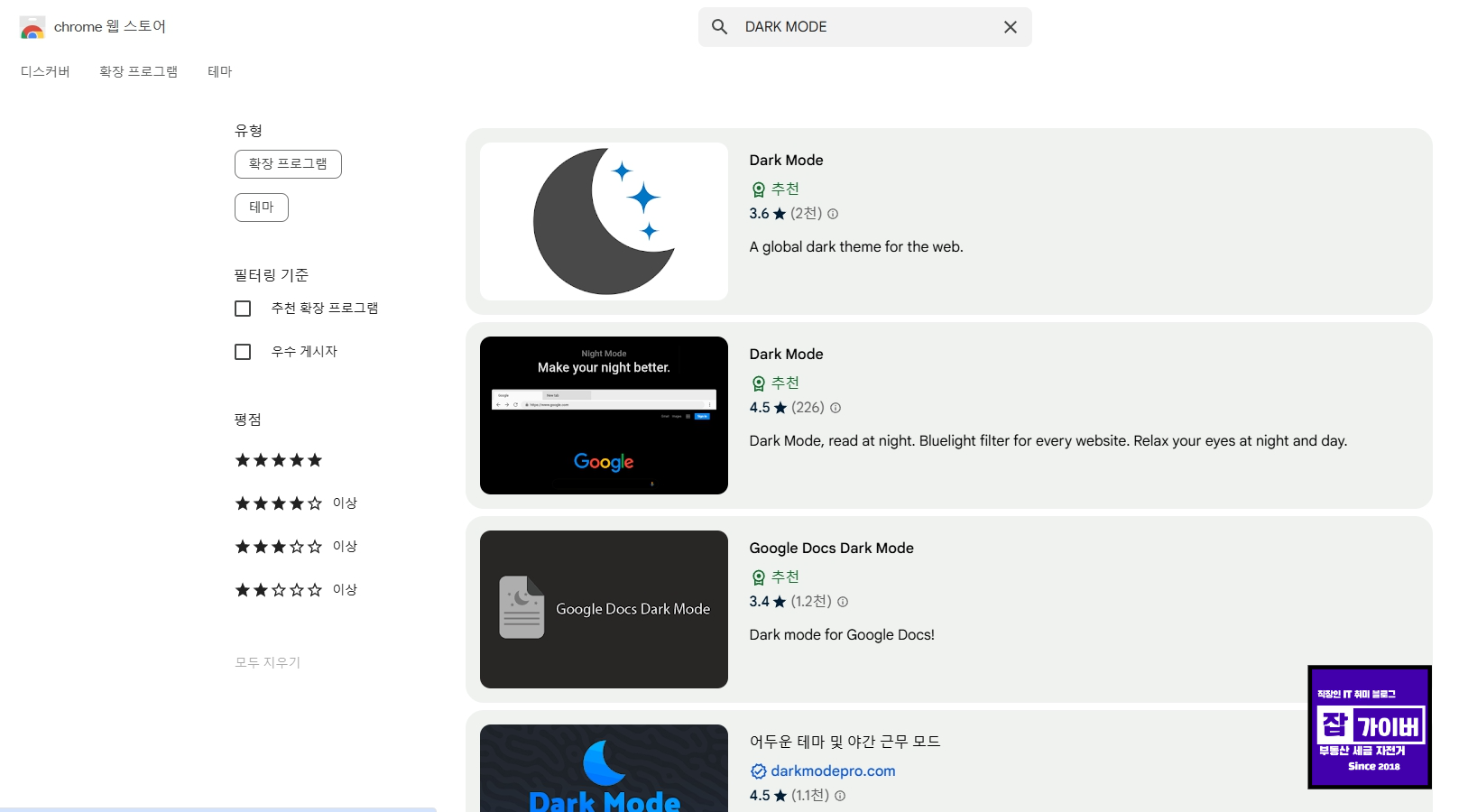Viewport: 1468px width, 812px height.
Task: Click the 추천 badge for Google Docs Dark Mode
Action: click(776, 577)
